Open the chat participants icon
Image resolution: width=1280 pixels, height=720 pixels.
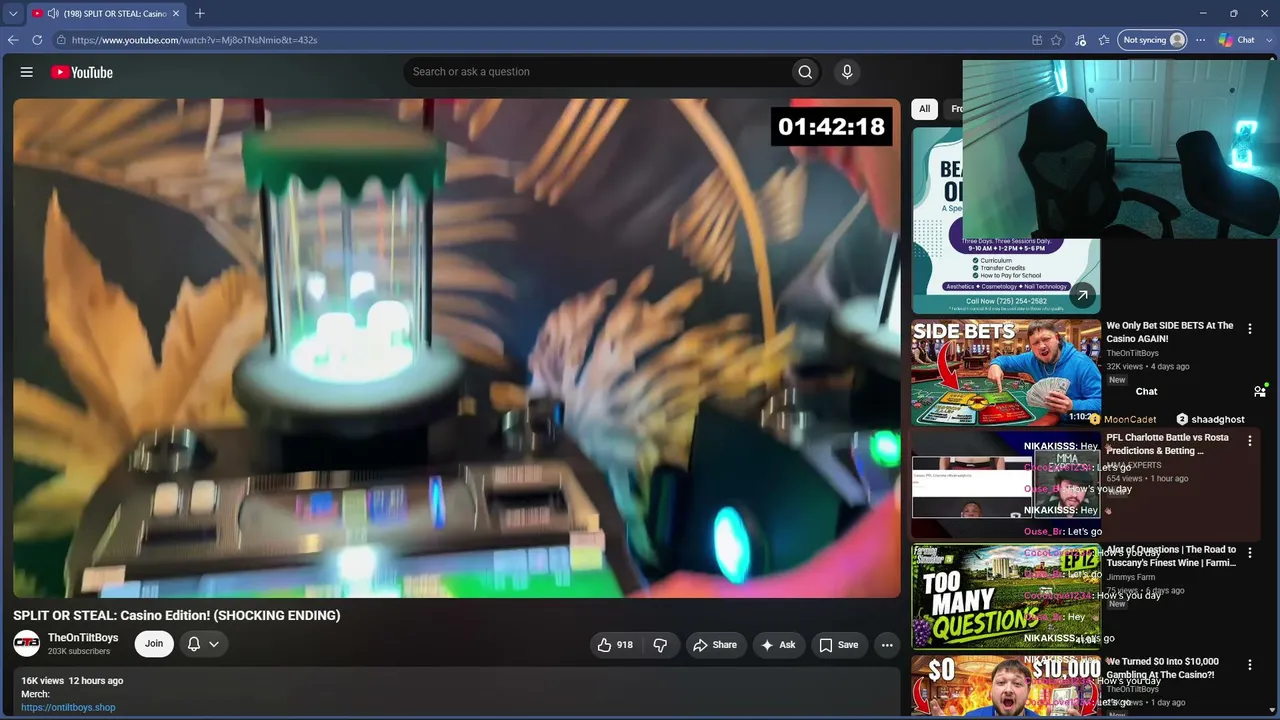1260,391
